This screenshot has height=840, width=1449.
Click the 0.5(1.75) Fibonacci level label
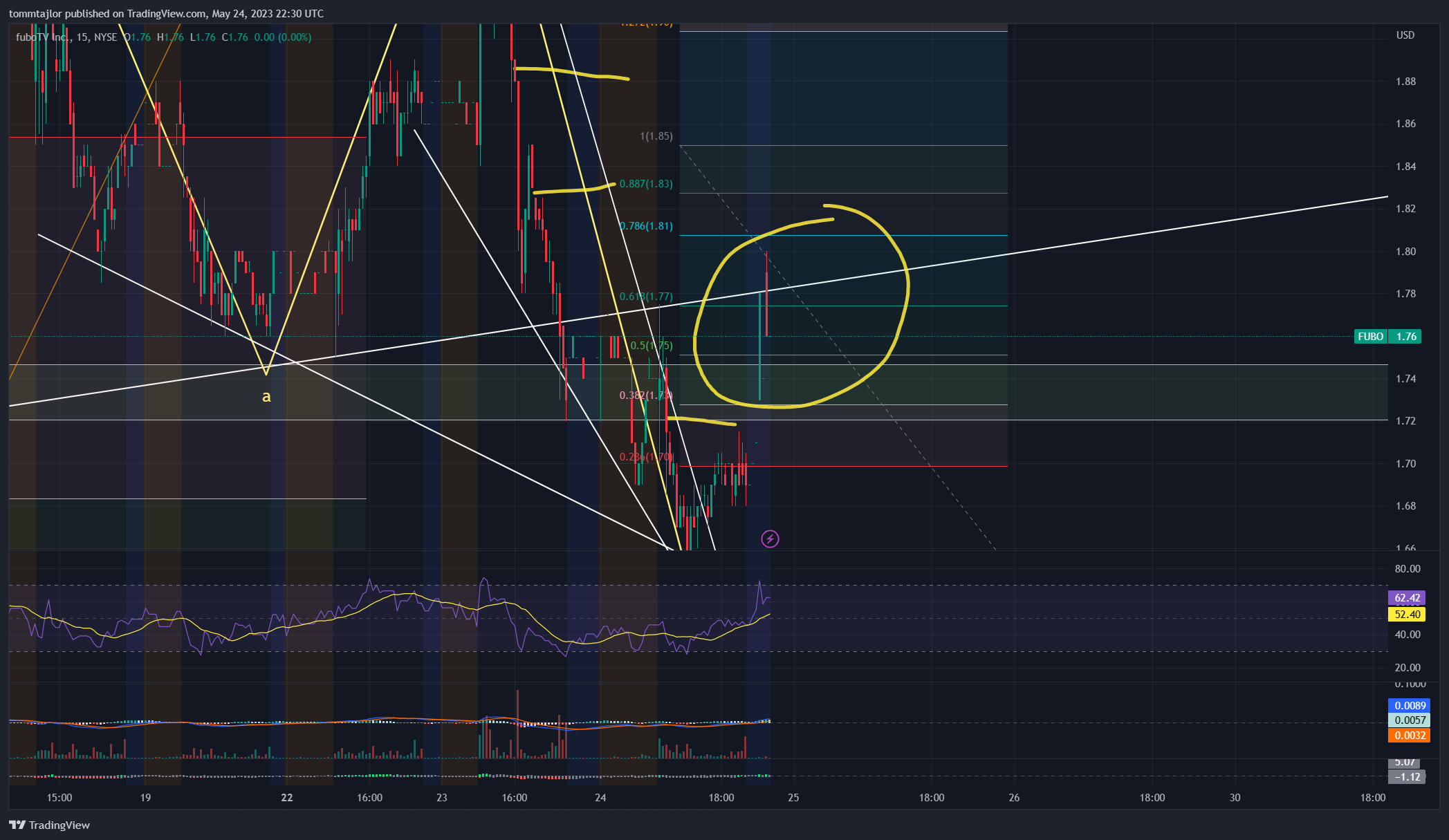click(652, 346)
